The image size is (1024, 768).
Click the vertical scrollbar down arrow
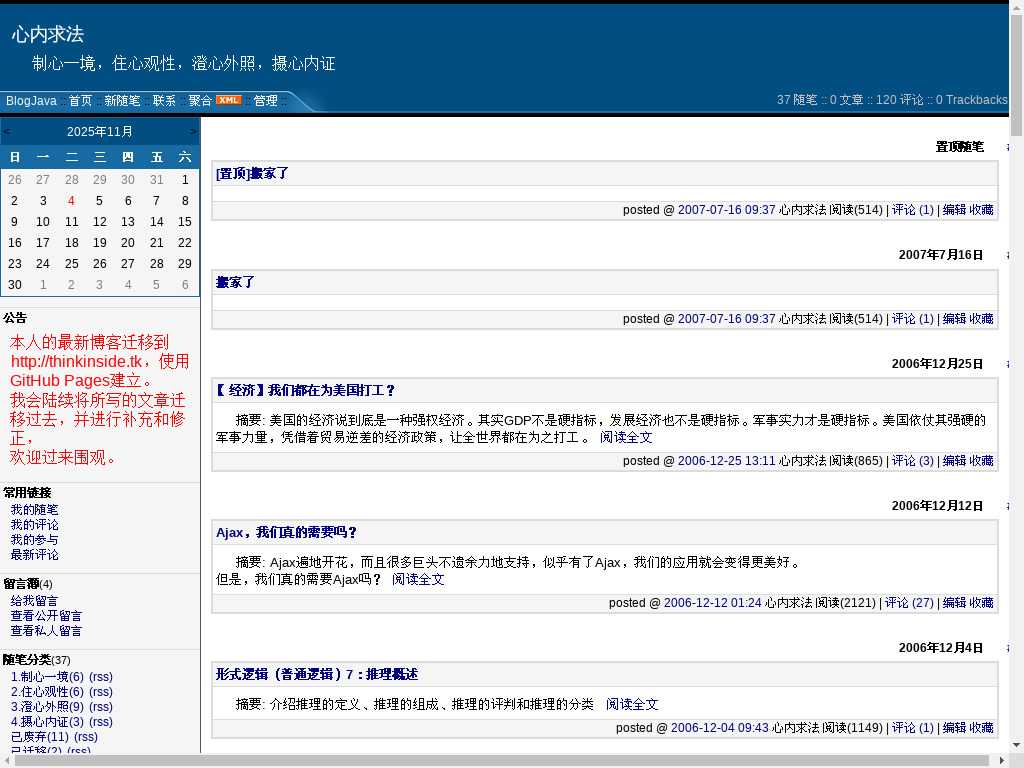(x=1016, y=744)
